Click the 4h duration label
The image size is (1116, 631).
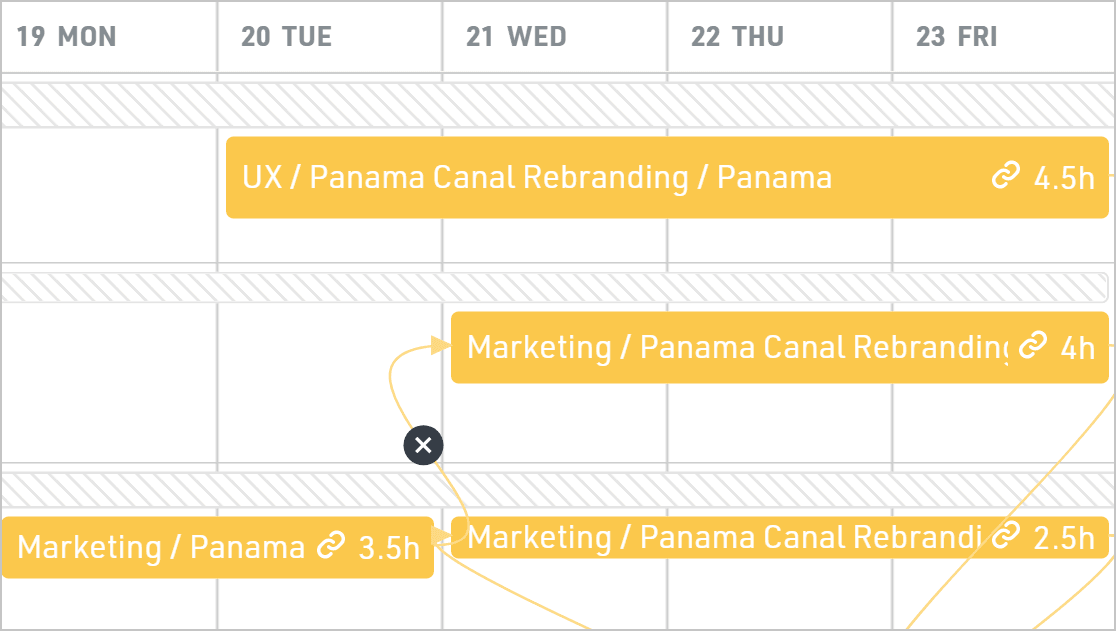pos(1077,348)
